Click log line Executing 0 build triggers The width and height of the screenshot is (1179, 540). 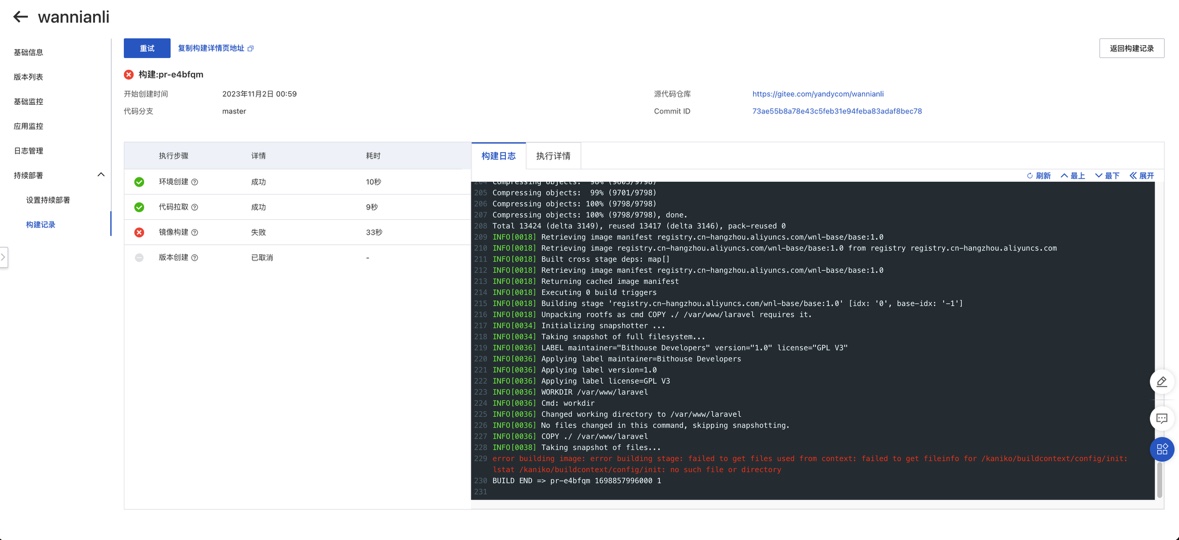pyautogui.click(x=574, y=292)
